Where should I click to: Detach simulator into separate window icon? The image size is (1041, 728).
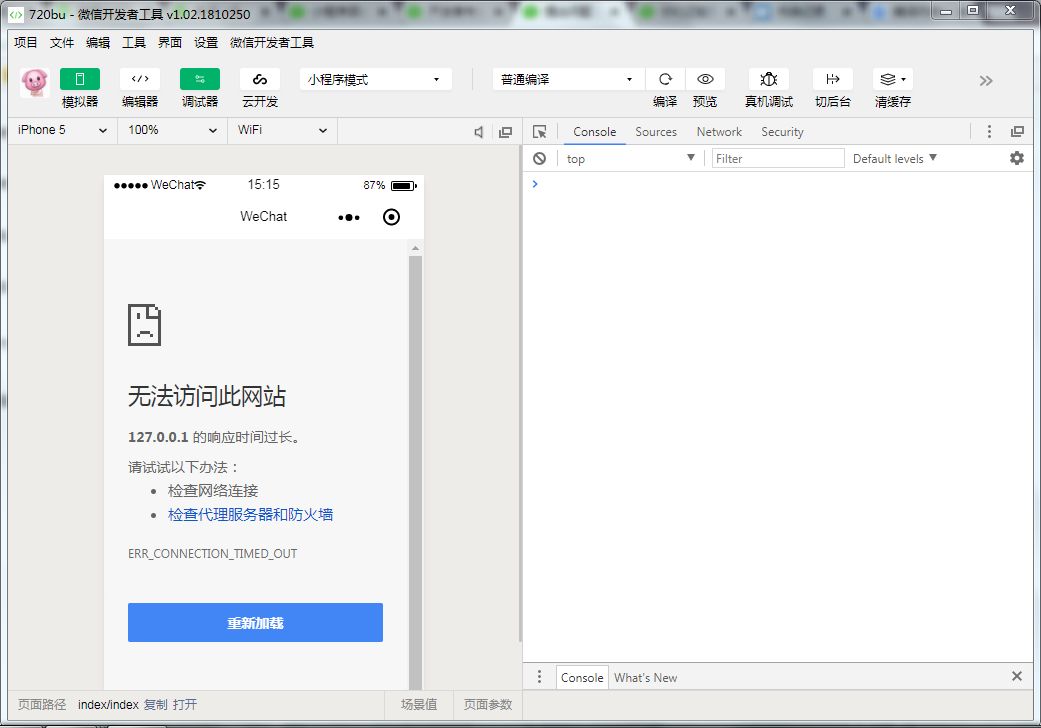click(505, 132)
